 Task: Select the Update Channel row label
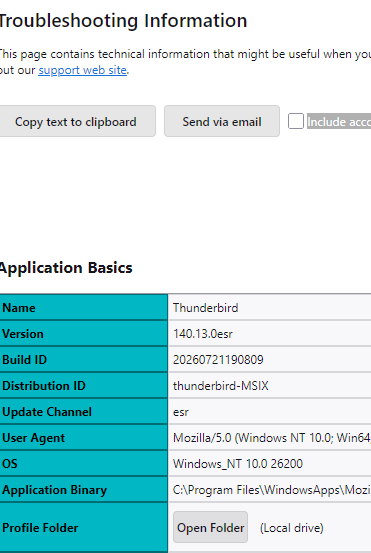(47, 412)
